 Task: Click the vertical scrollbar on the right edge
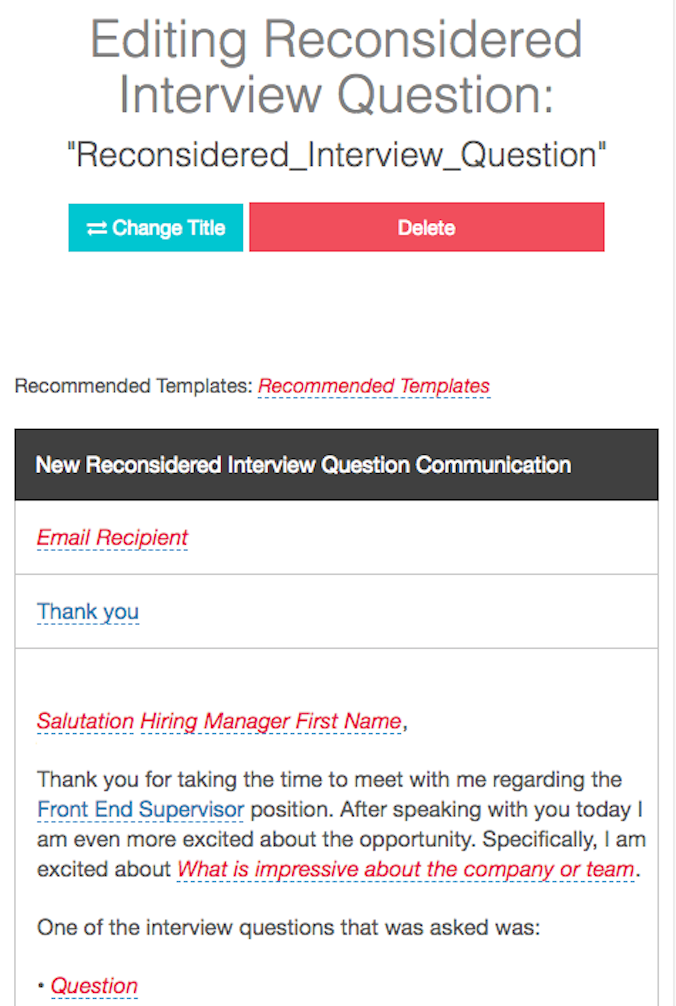click(x=674, y=500)
